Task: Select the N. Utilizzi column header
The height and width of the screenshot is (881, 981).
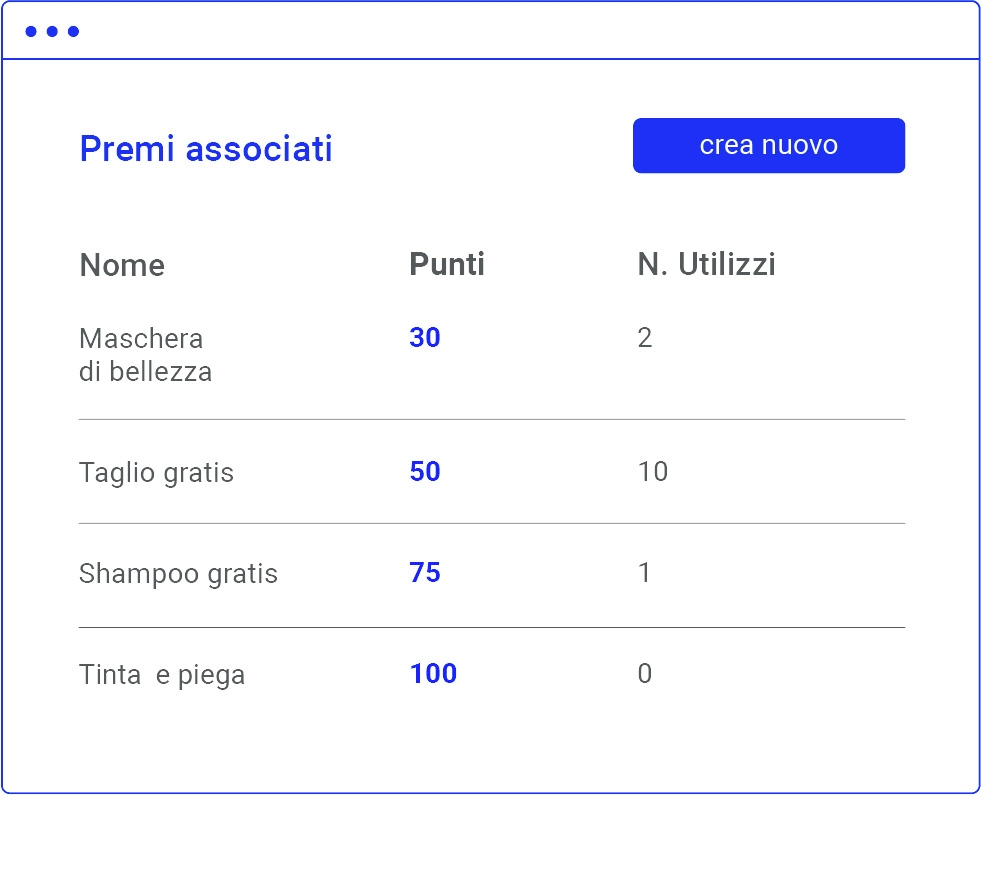Action: tap(706, 264)
